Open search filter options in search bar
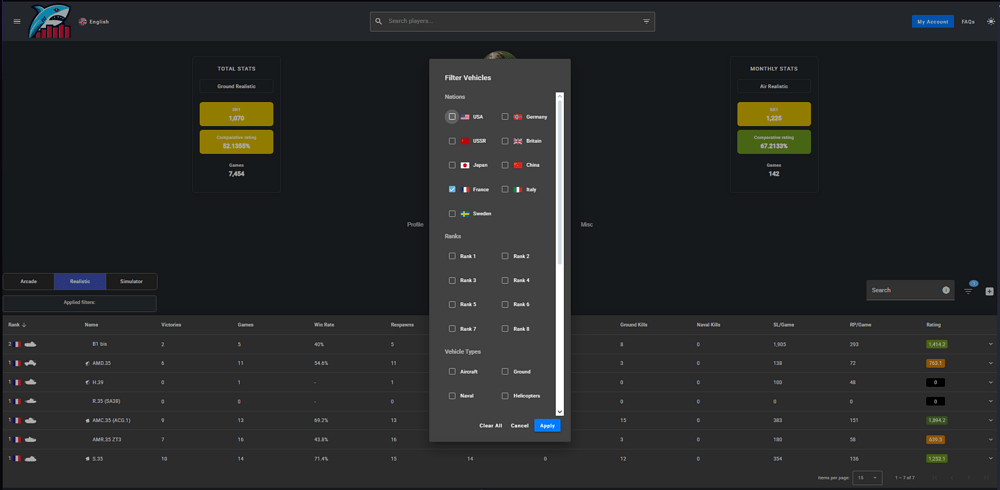1000x490 pixels. click(646, 21)
